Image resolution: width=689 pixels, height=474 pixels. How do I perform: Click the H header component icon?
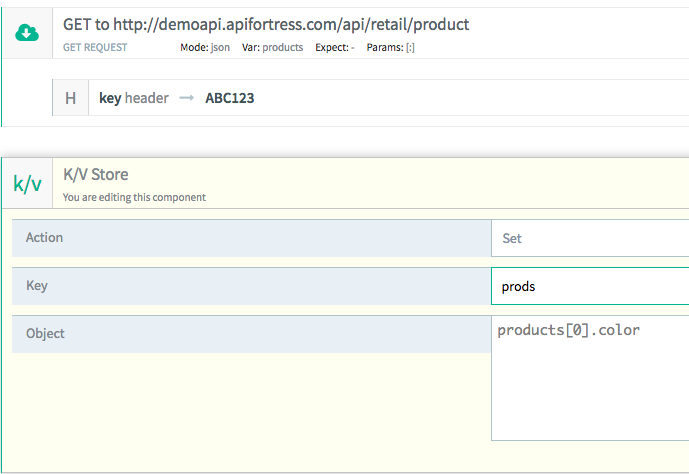[x=70, y=98]
